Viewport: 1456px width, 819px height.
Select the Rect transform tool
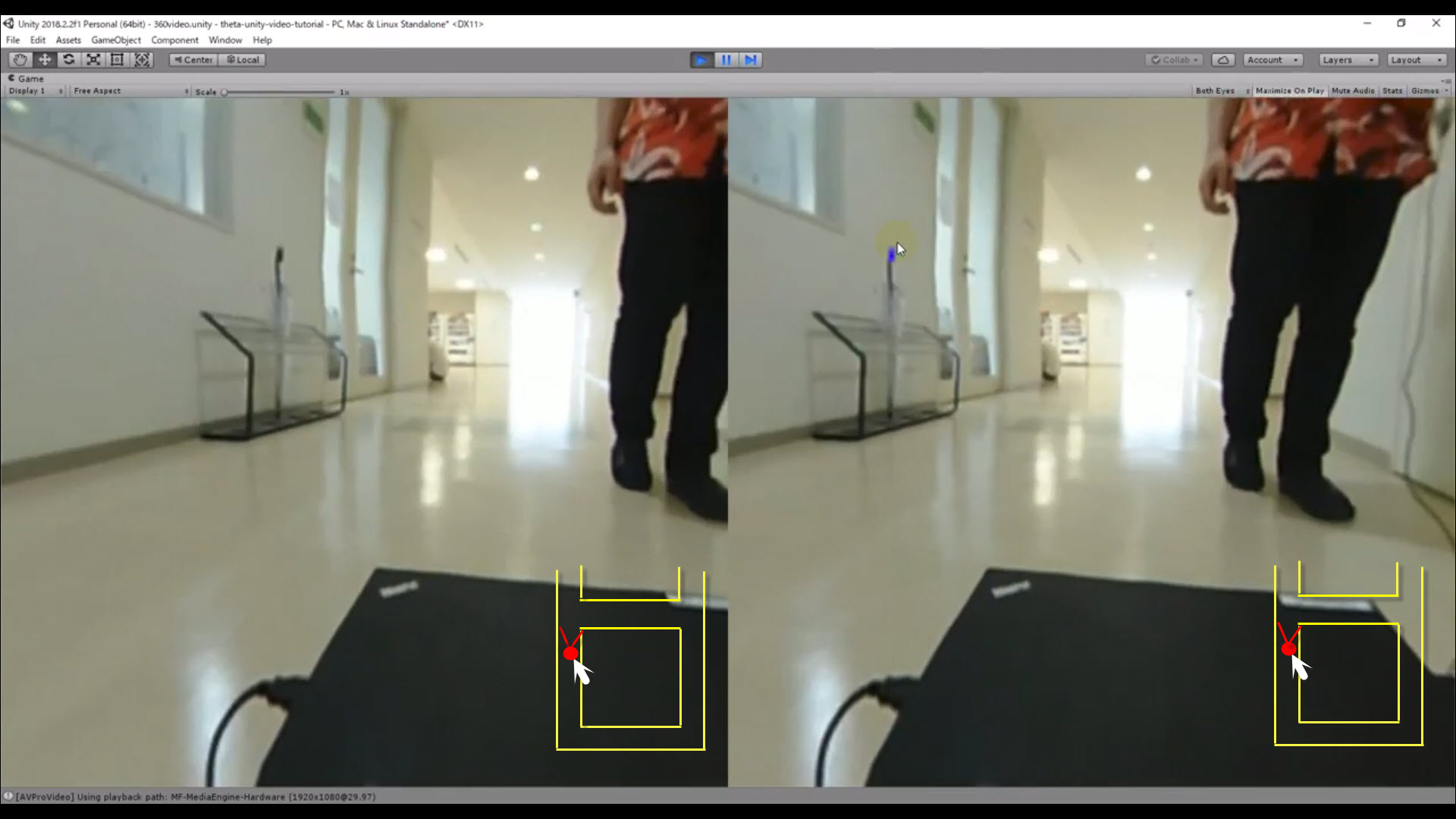pos(118,60)
